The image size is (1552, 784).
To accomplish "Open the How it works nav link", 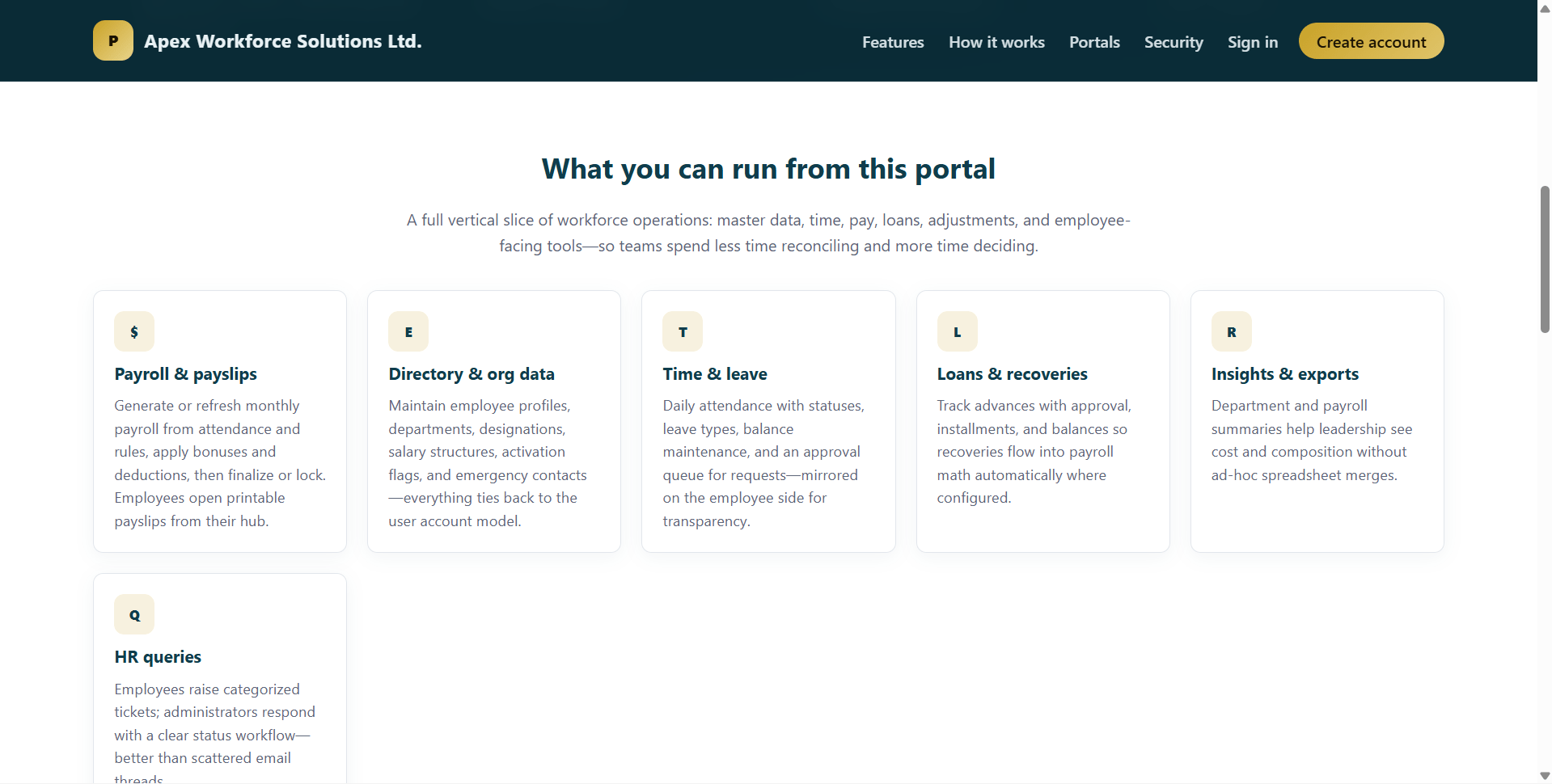I will tap(996, 42).
